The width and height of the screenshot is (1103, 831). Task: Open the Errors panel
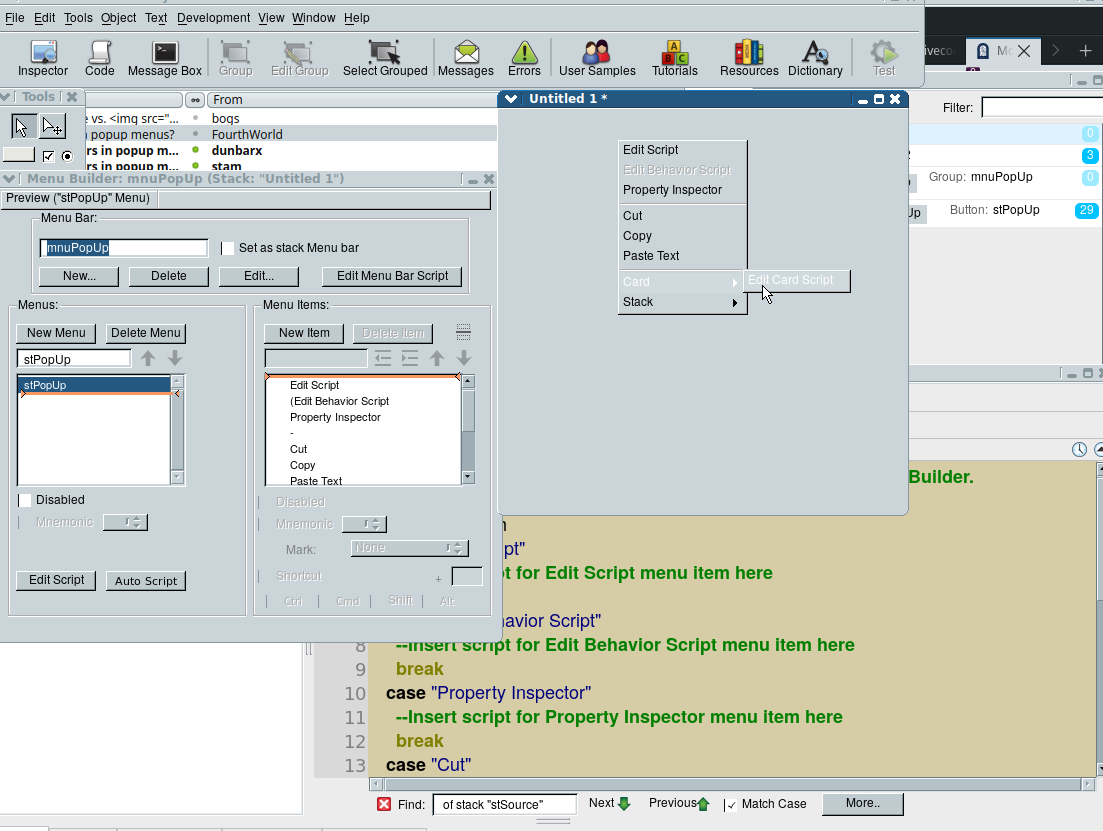(524, 58)
